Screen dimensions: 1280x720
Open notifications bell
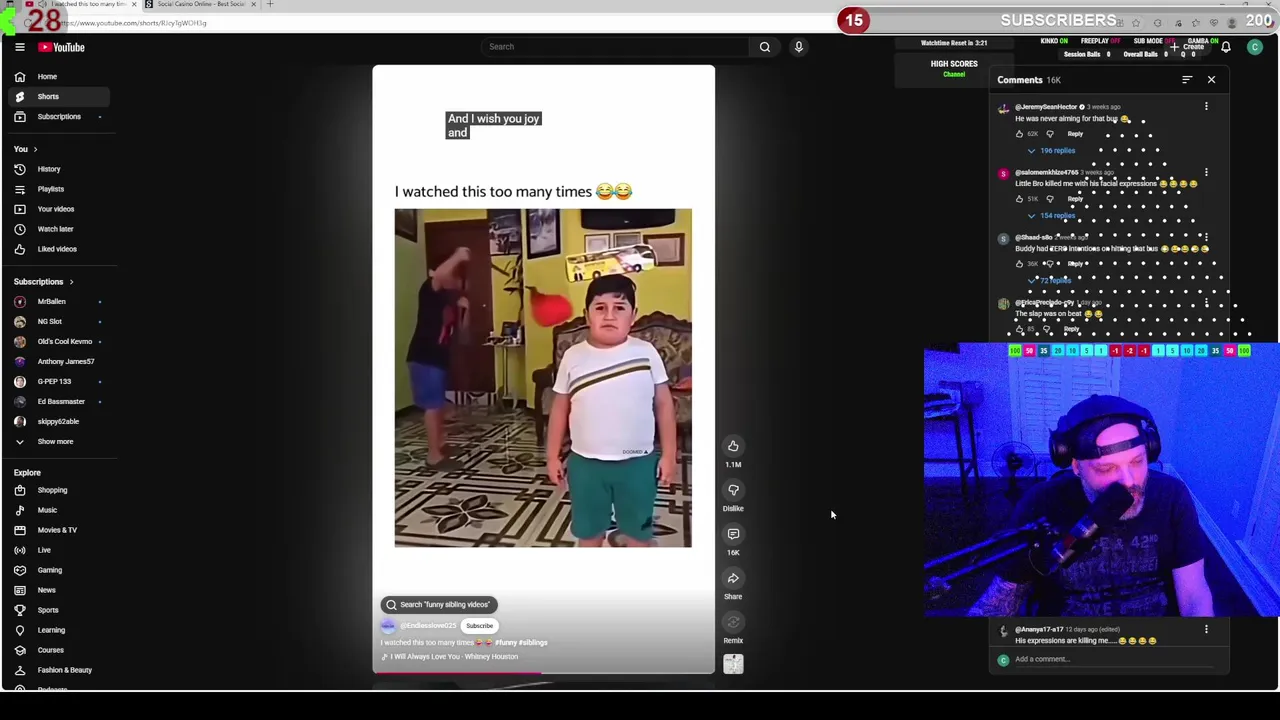1226,47
